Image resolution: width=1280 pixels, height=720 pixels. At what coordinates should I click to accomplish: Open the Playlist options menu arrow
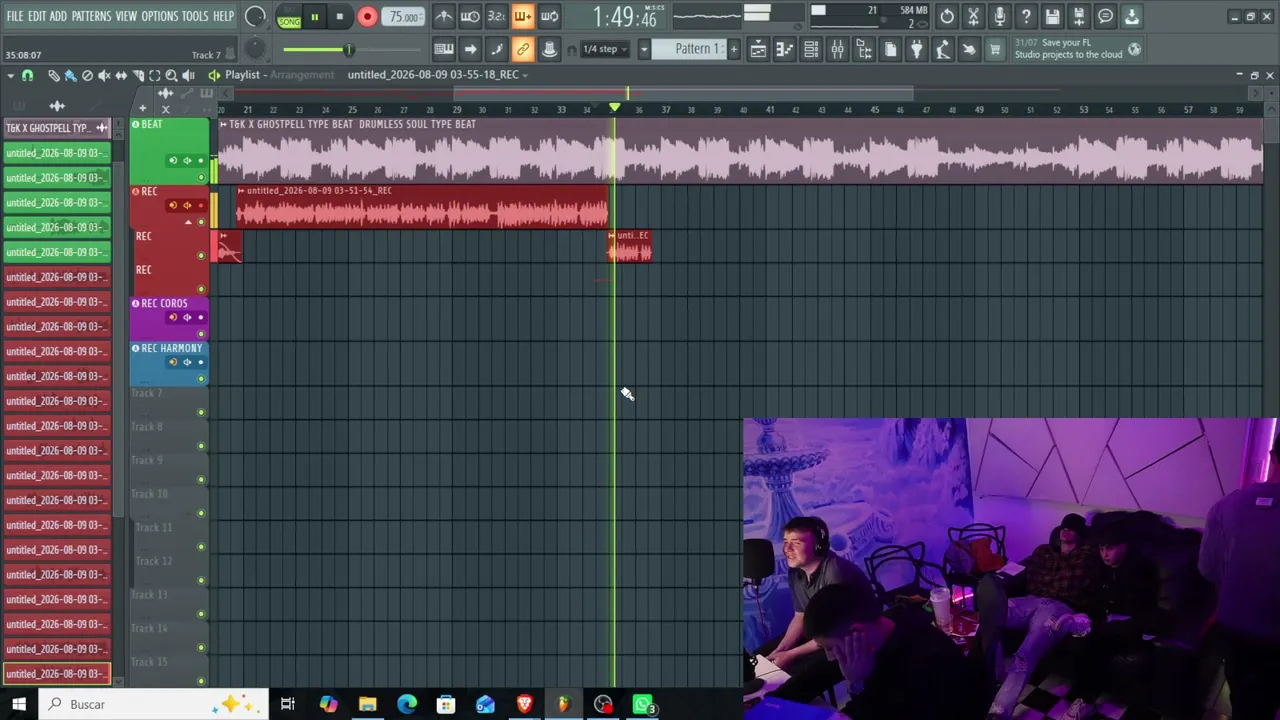coord(10,75)
